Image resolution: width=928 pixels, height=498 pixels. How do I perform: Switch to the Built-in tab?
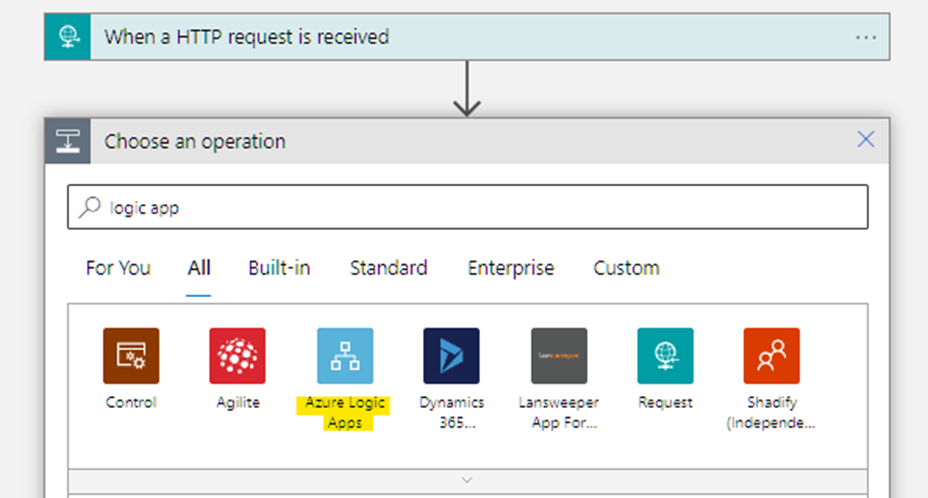279,268
